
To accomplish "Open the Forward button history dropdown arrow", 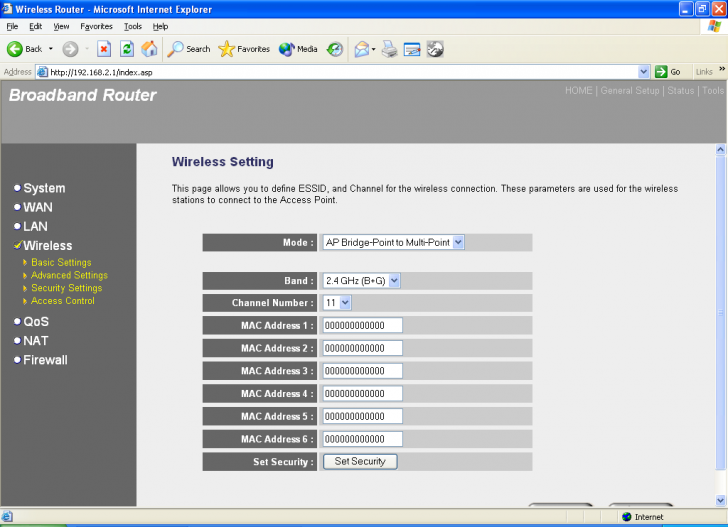I will click(87, 49).
